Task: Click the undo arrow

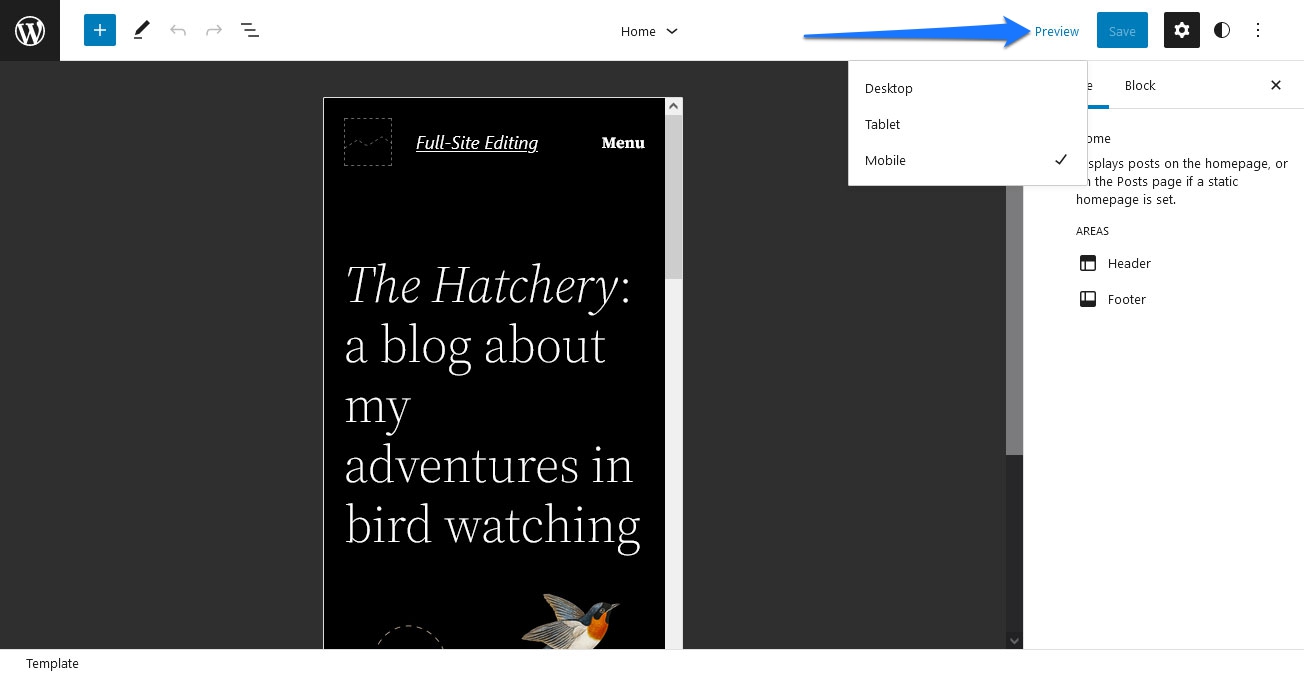Action: 178,30
